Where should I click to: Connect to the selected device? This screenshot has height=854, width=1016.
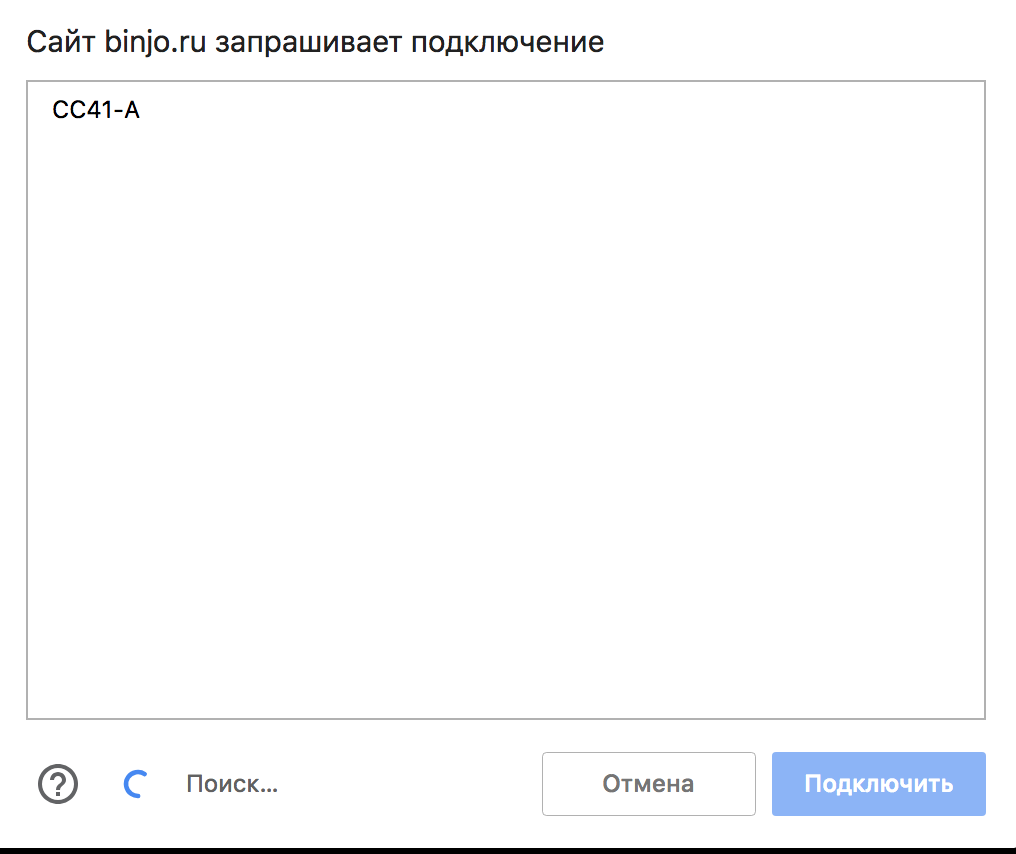pos(878,784)
